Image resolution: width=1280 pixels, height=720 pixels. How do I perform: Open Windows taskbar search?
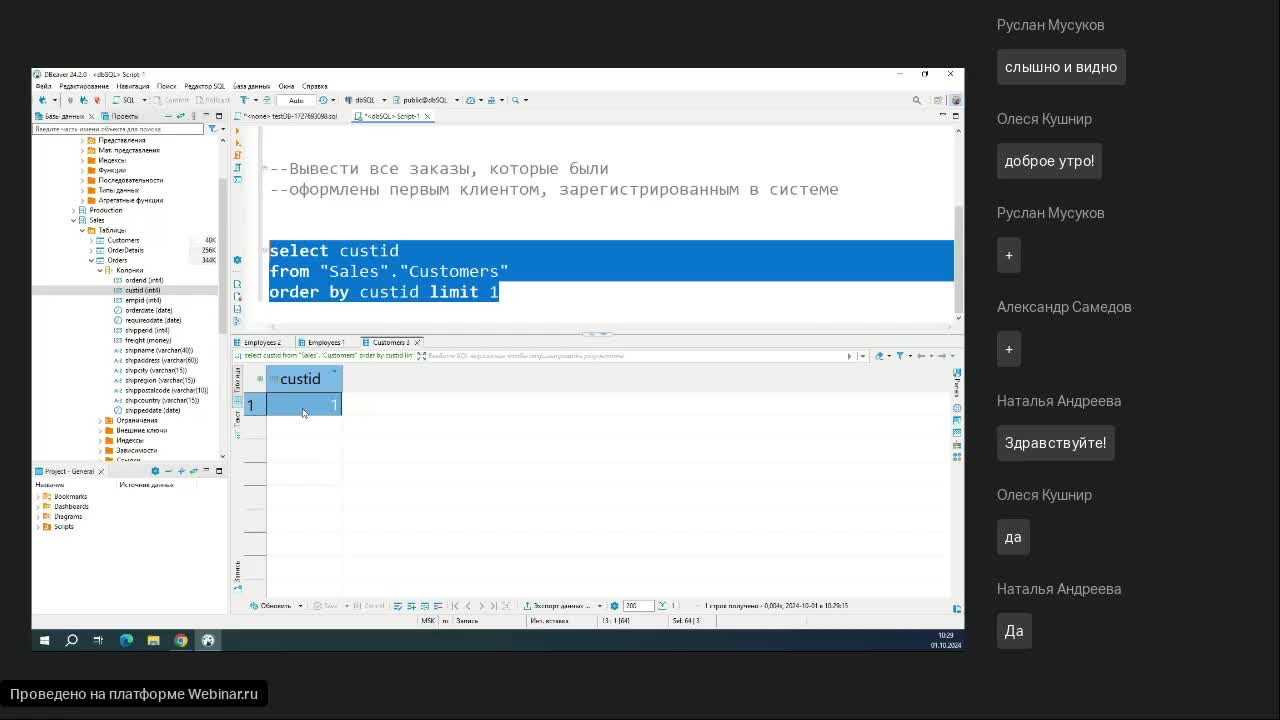pyautogui.click(x=71, y=640)
